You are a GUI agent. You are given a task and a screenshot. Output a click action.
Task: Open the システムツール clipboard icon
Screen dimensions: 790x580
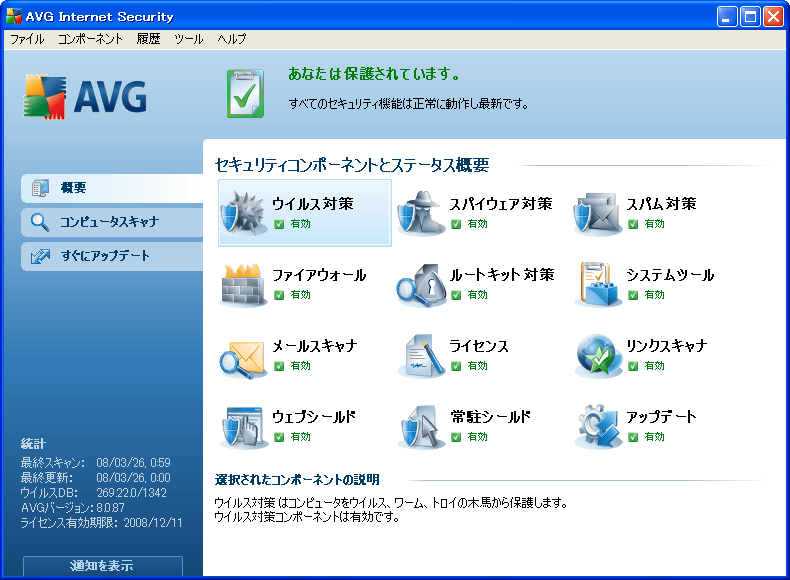click(598, 285)
